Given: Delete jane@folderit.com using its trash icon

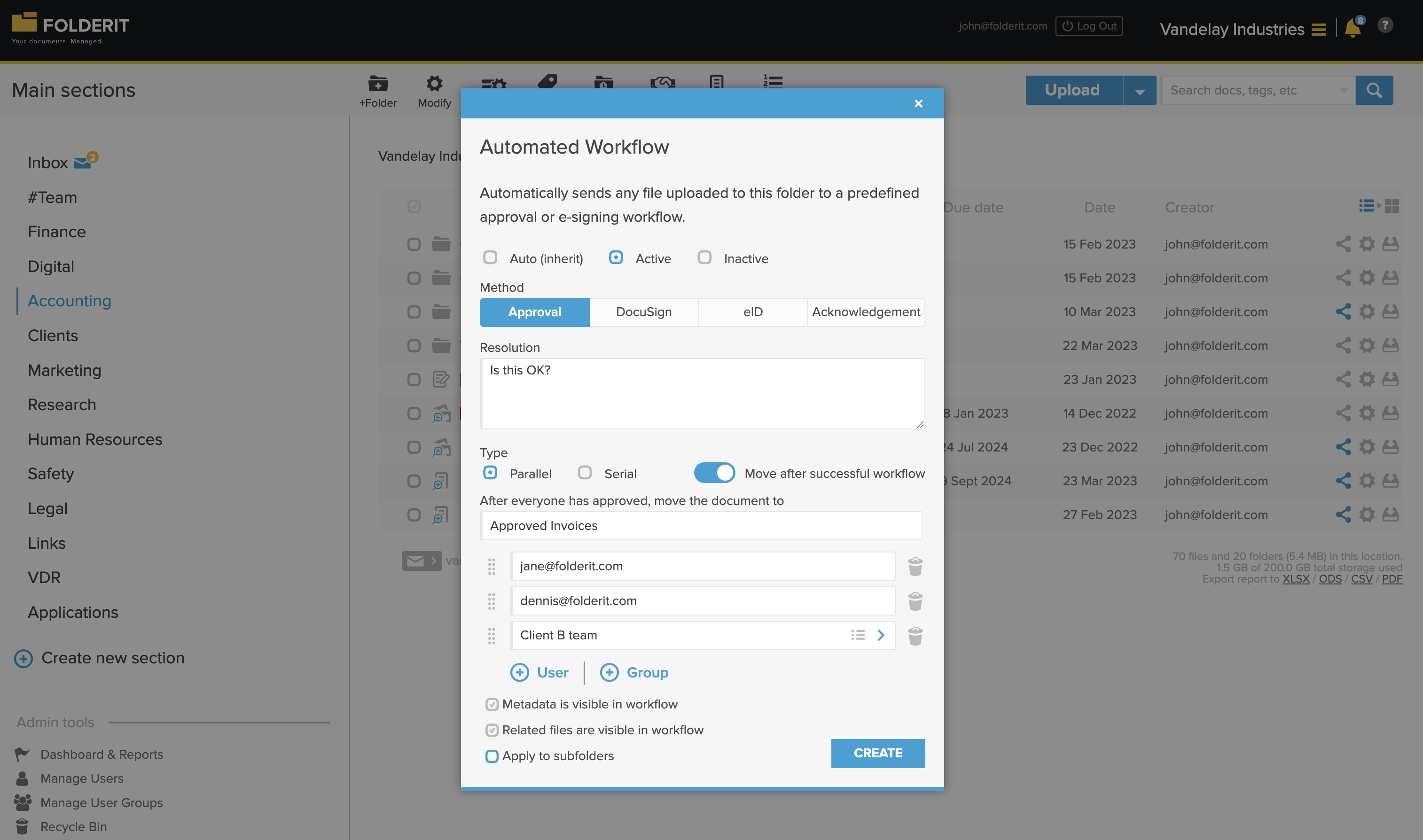Looking at the screenshot, I should [915, 566].
